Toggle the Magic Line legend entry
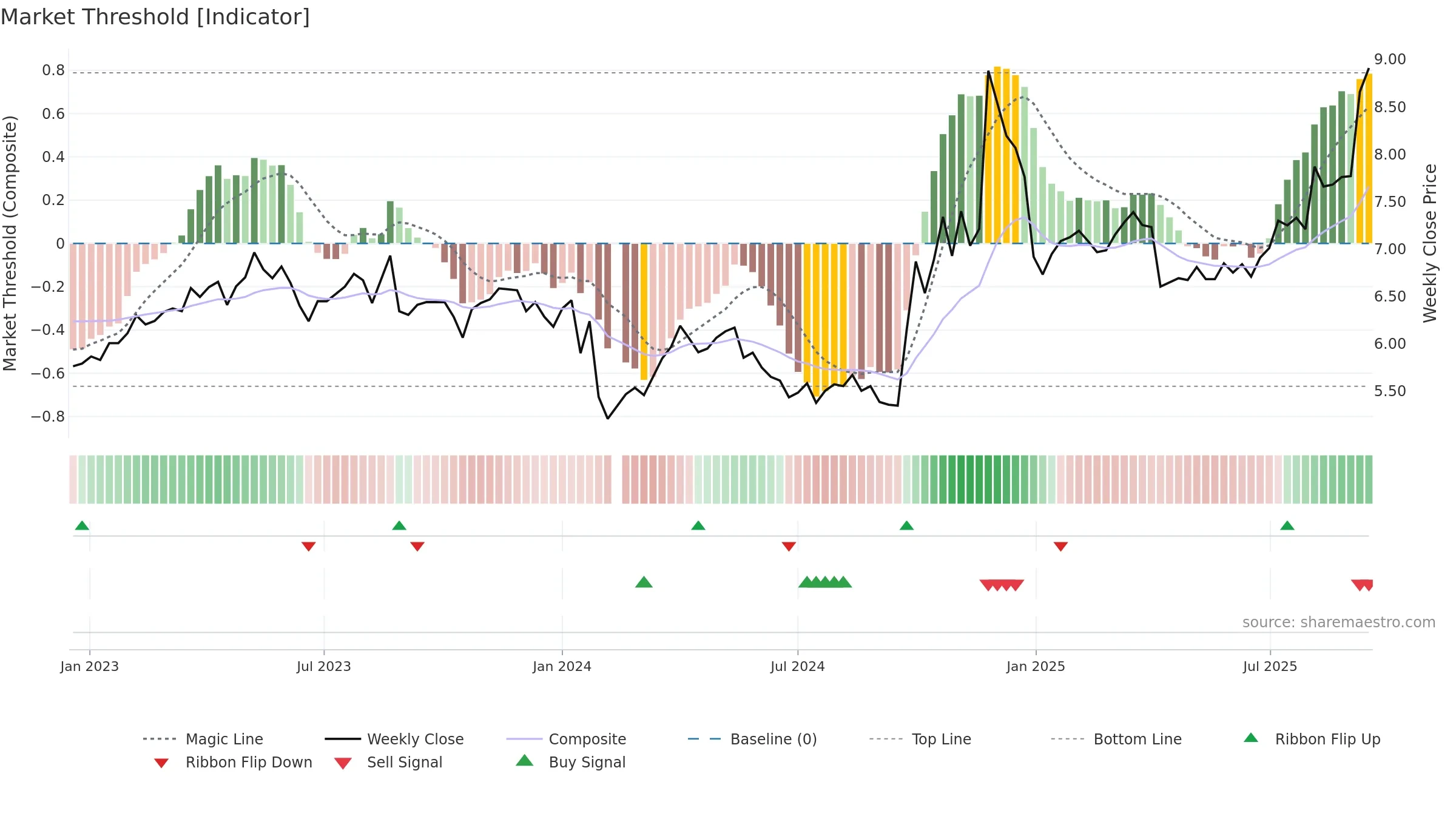The image size is (1456, 819). pyautogui.click(x=203, y=739)
